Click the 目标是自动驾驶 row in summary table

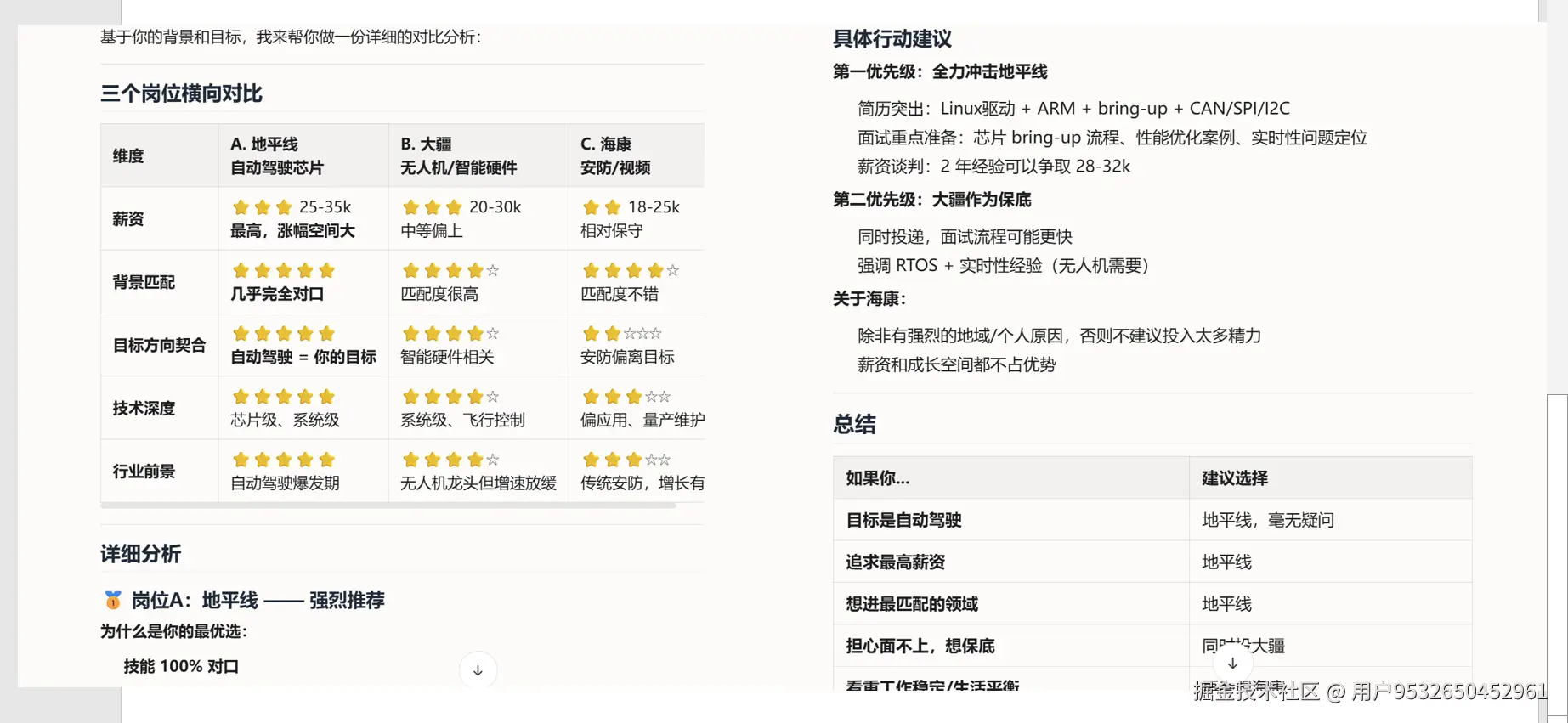pyautogui.click(x=903, y=520)
